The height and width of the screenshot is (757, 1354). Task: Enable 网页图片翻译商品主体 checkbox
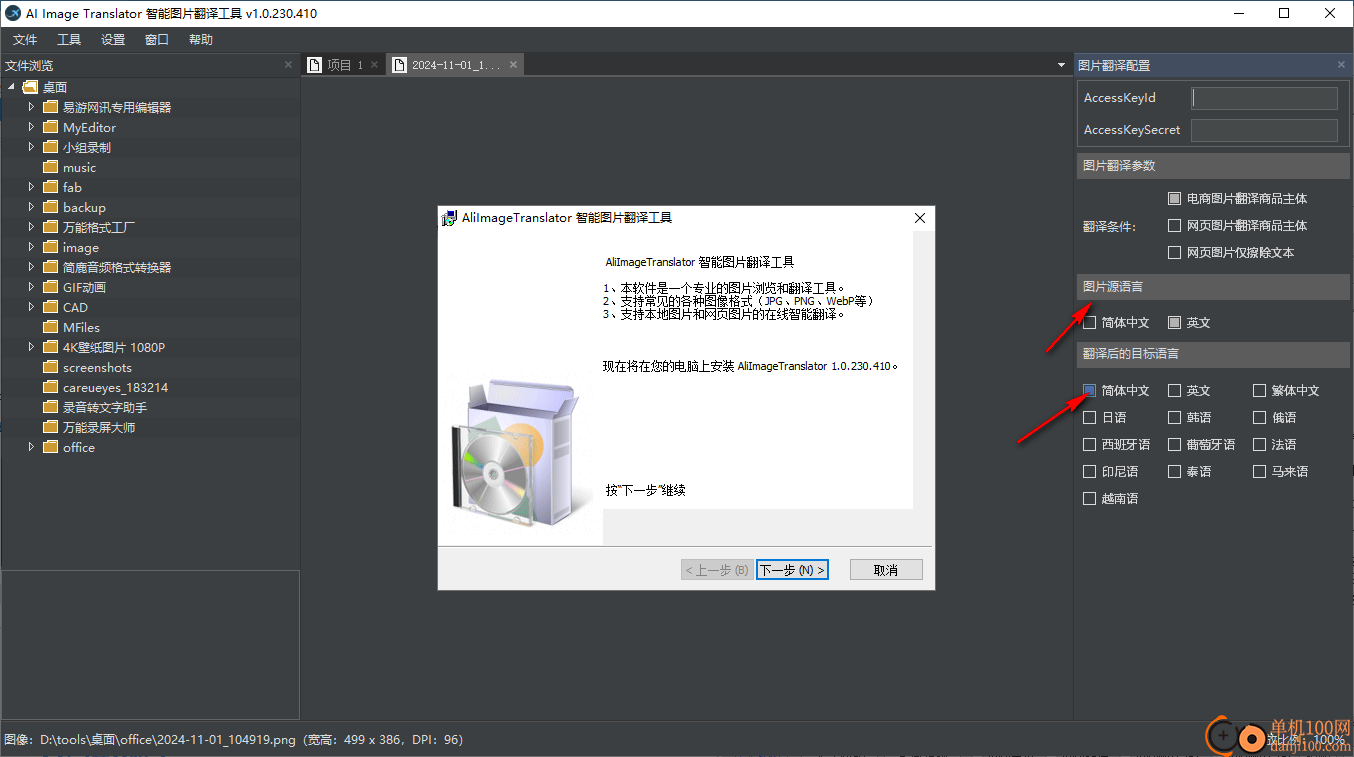point(1175,226)
